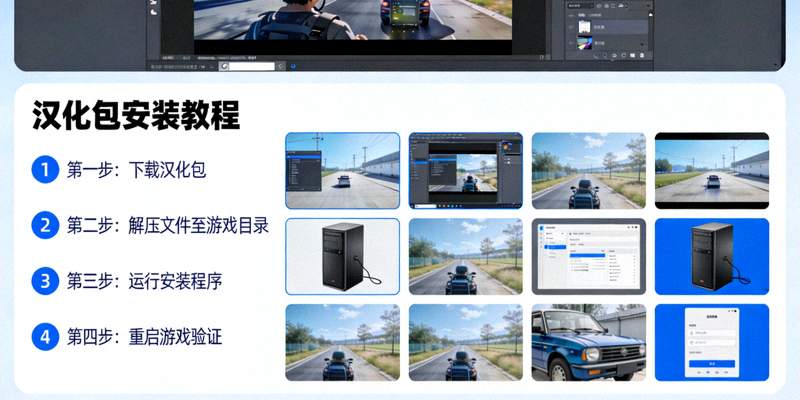Select the layer with colorful image thumbnail
Viewport: 800px width, 400px height.
point(607,42)
